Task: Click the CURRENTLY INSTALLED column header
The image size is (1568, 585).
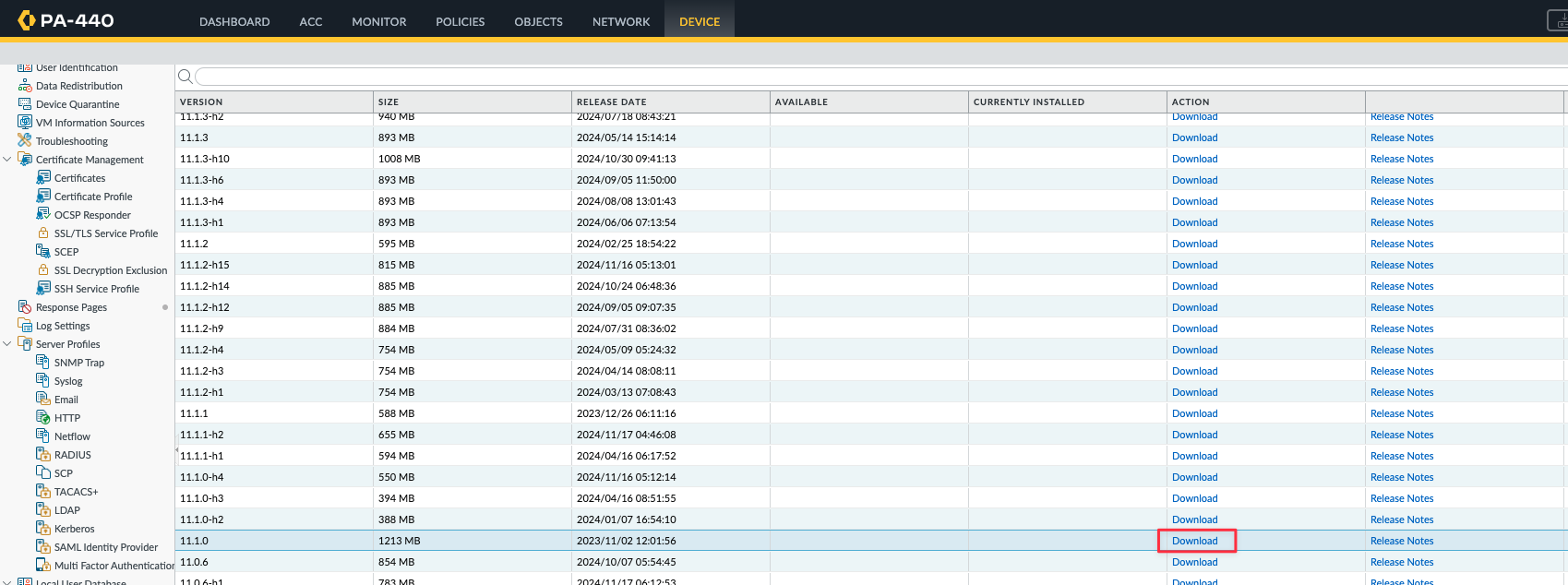Action: (x=1068, y=101)
